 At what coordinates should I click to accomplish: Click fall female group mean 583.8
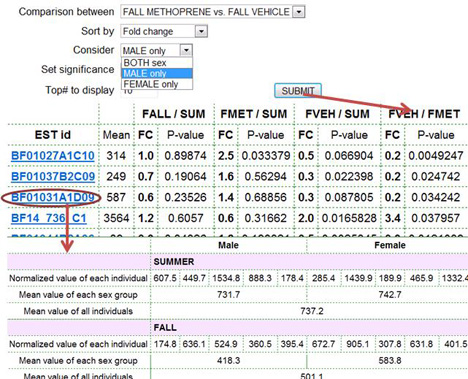point(390,361)
